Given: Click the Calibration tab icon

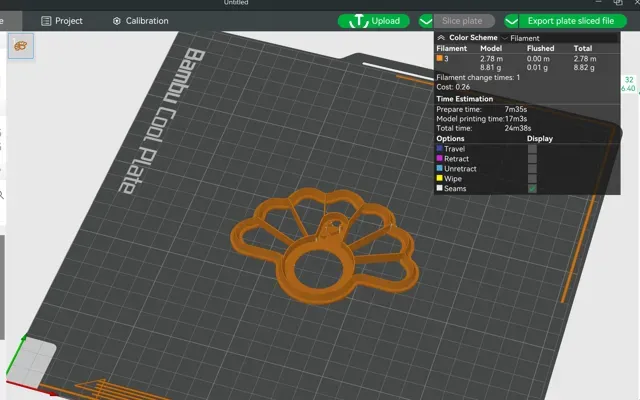Looking at the screenshot, I should pos(117,21).
